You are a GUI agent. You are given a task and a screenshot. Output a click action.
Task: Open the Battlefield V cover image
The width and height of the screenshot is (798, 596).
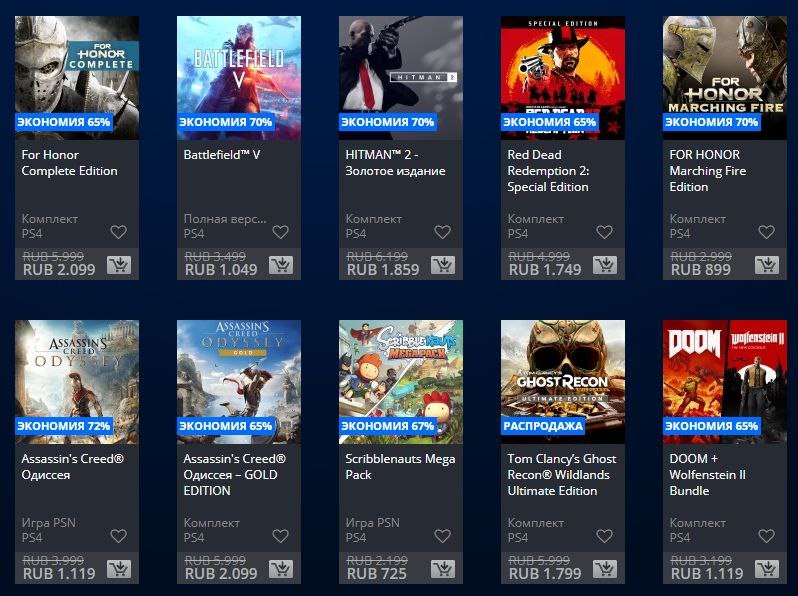click(x=239, y=78)
